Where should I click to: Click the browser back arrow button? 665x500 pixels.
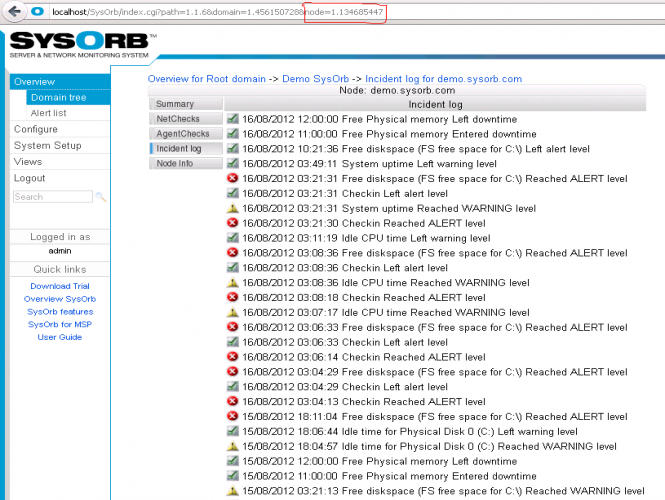click(14, 11)
